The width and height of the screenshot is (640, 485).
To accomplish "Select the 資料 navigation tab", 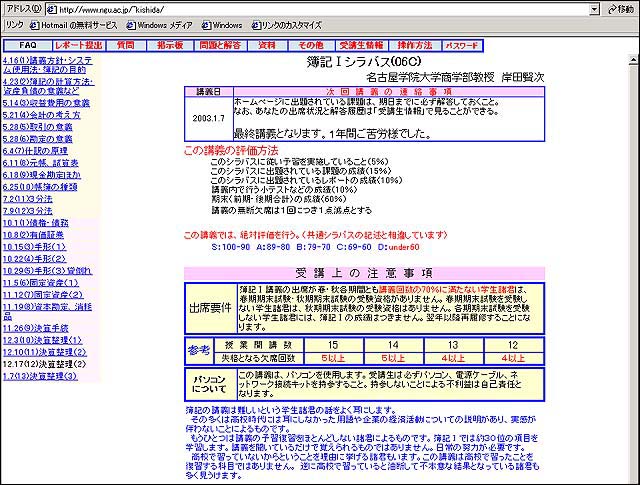I will 267,45.
